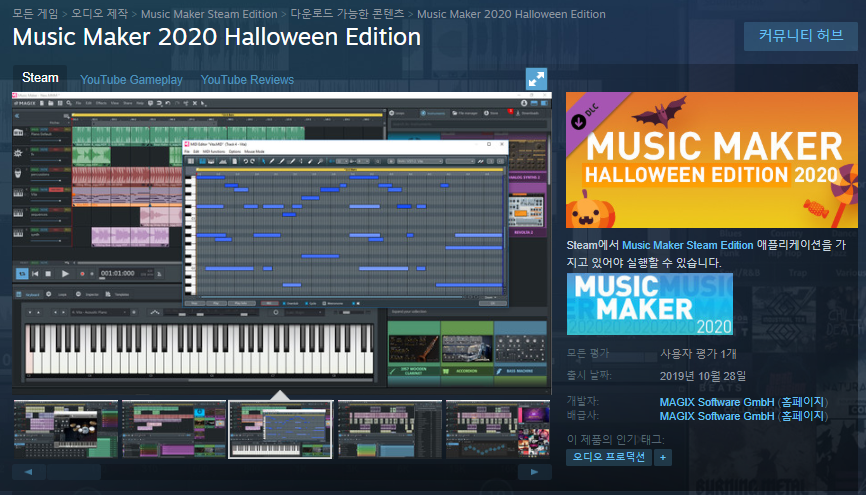The image size is (866, 495).
Task: Select fourth screenshot thumbnail
Action: click(390, 429)
